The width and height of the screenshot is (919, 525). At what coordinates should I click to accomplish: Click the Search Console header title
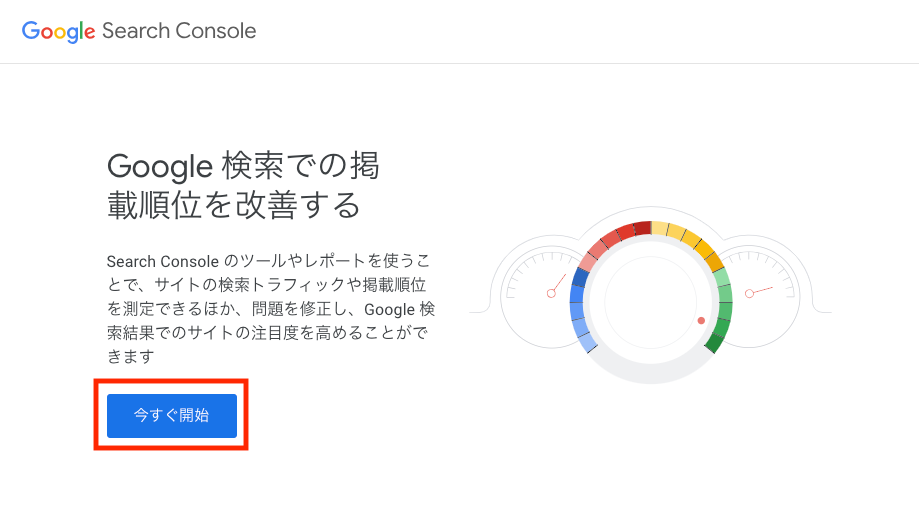click(x=179, y=31)
